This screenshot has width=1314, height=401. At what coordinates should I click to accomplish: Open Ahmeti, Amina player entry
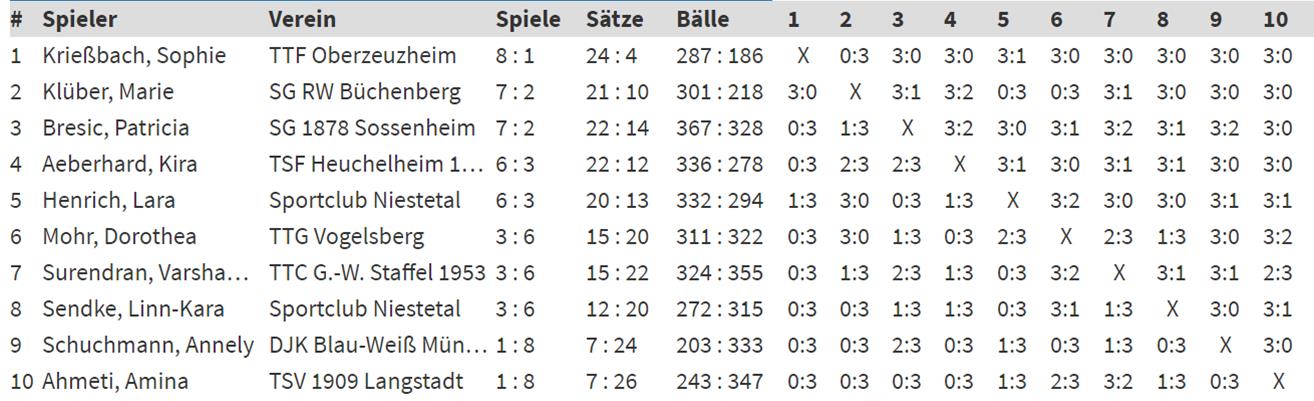pyautogui.click(x=115, y=381)
